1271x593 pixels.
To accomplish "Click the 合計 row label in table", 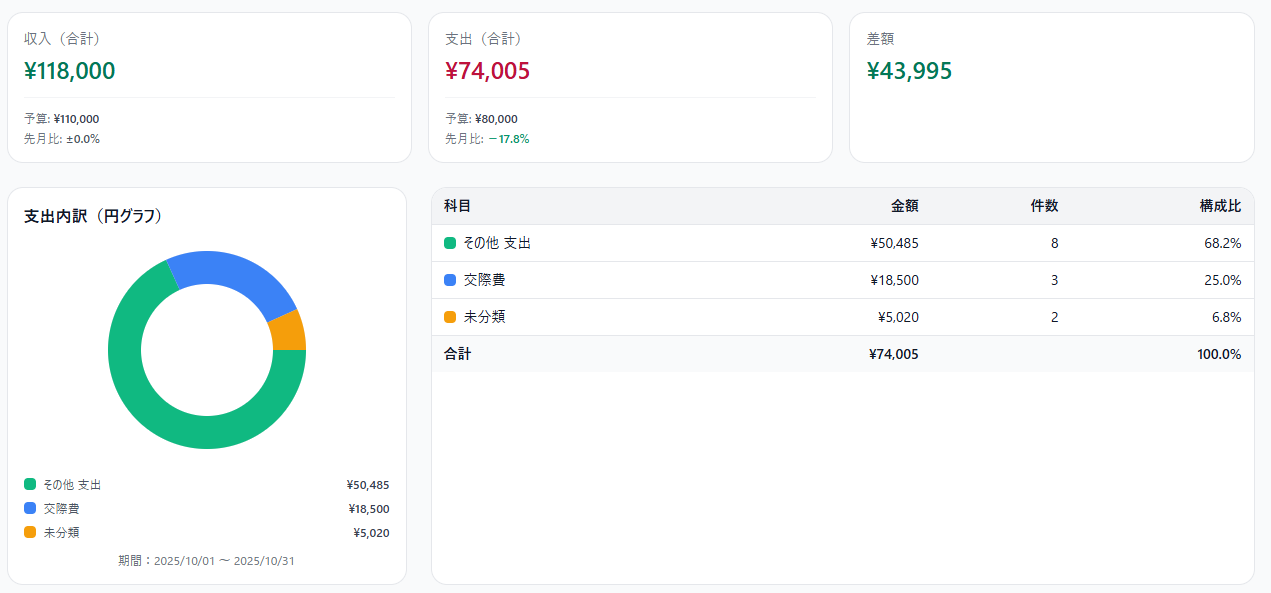I will tap(457, 354).
